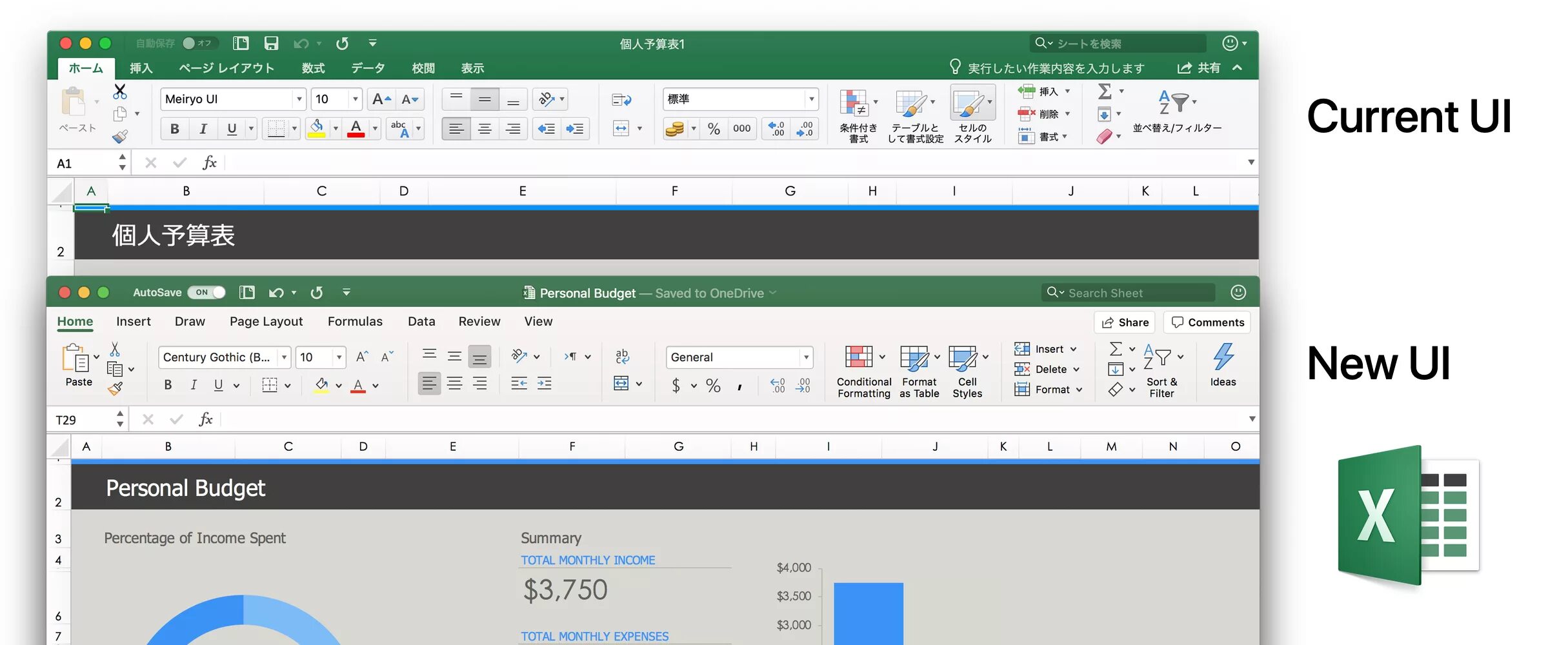Toggle Underline in the New UI ribbon
The width and height of the screenshot is (1568, 645).
click(219, 385)
